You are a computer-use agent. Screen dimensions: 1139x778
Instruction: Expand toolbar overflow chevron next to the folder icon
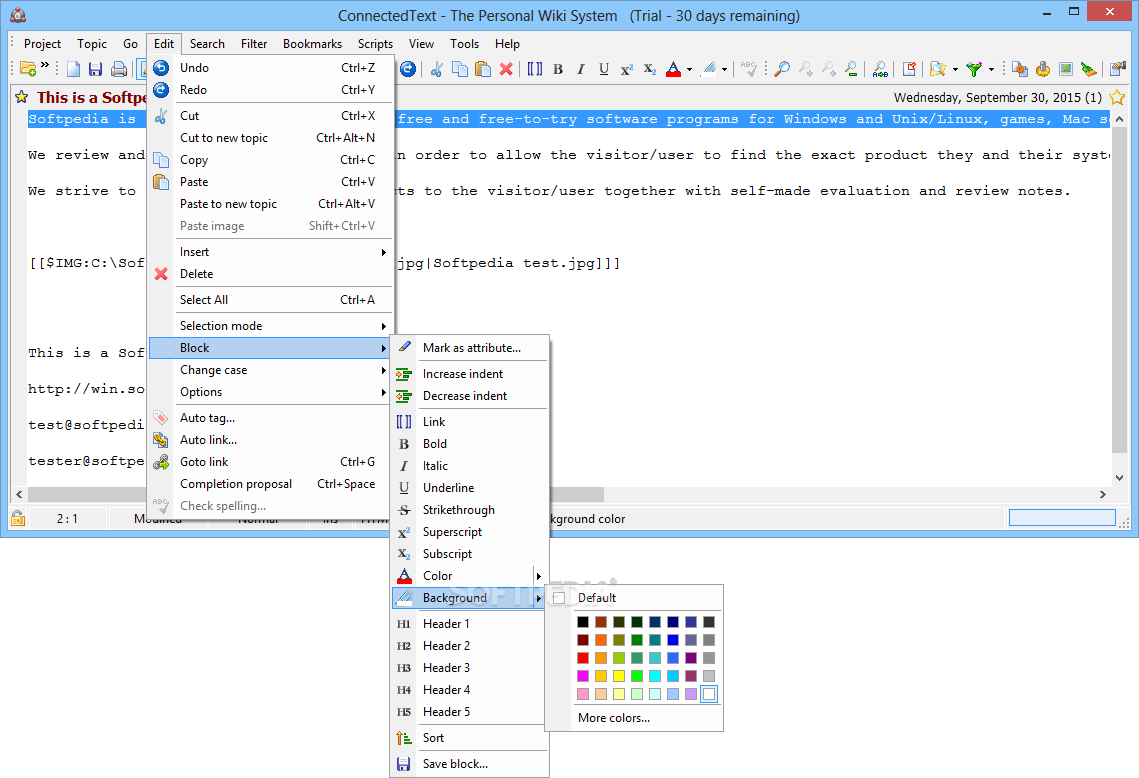(45, 65)
